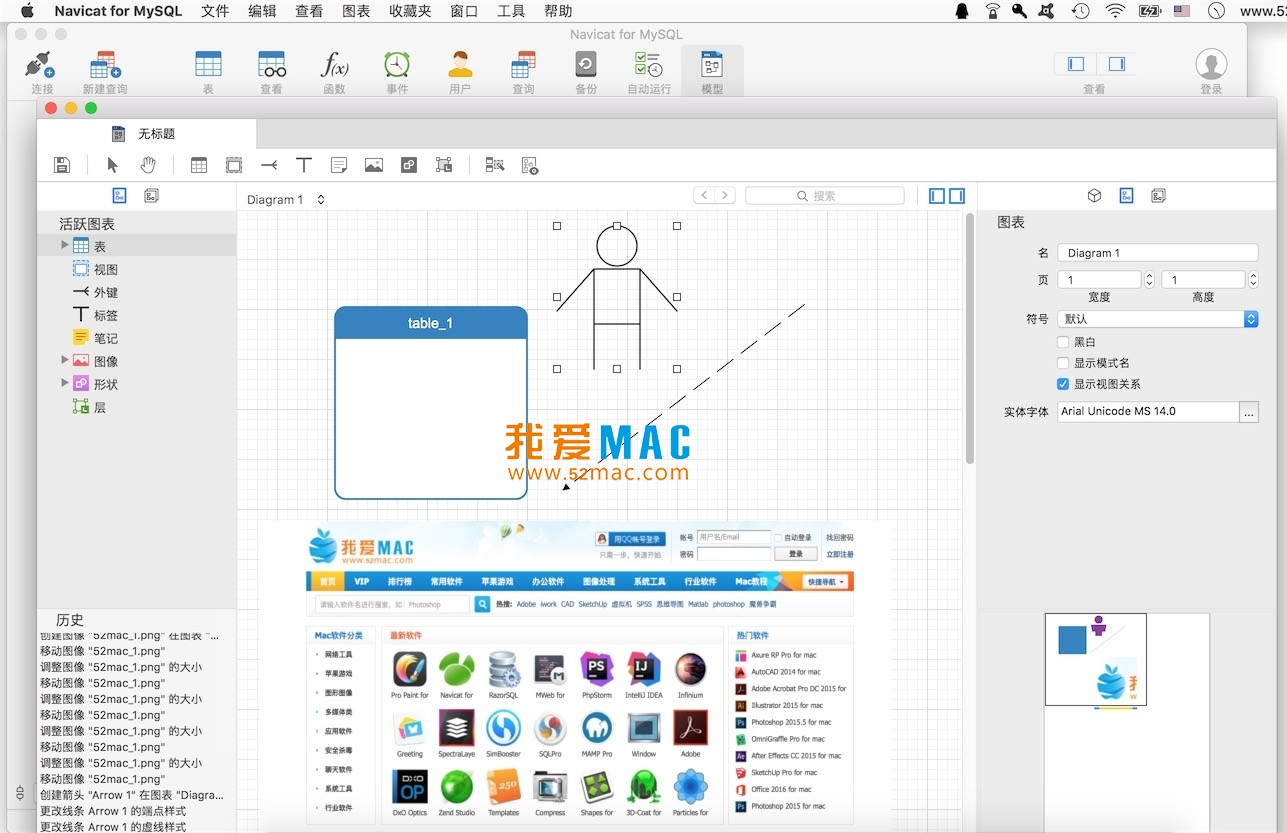Select the foreign key tool in model toolbar
The image size is (1287, 833).
[x=269, y=165]
